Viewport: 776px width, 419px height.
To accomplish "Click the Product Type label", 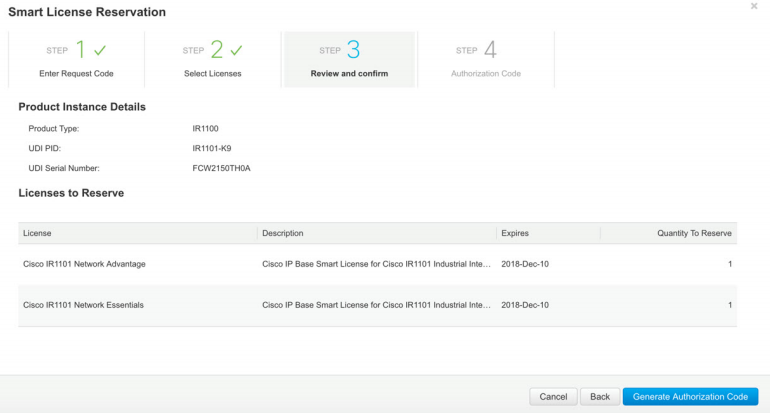I will [53, 129].
